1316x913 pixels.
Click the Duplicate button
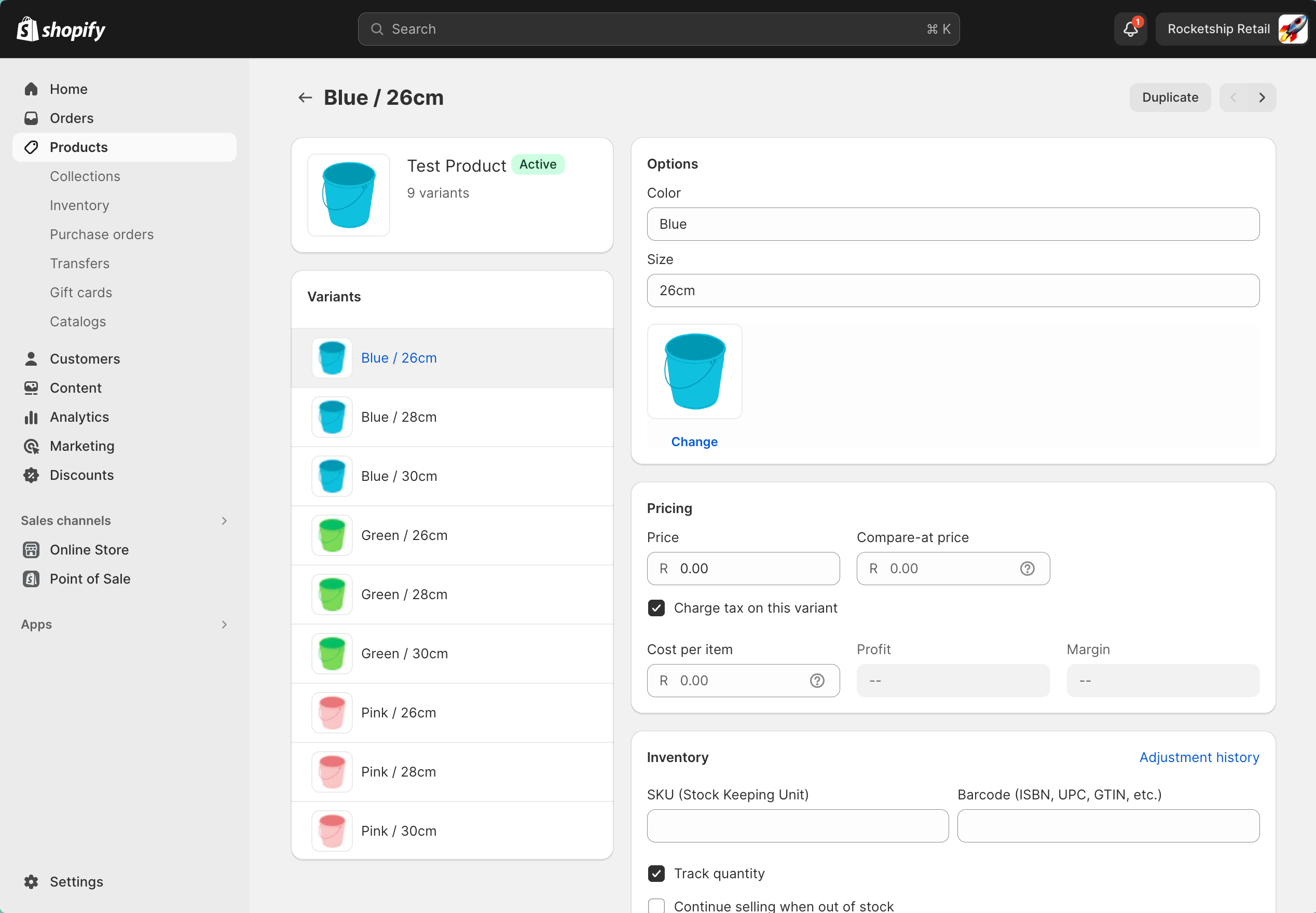pos(1170,98)
